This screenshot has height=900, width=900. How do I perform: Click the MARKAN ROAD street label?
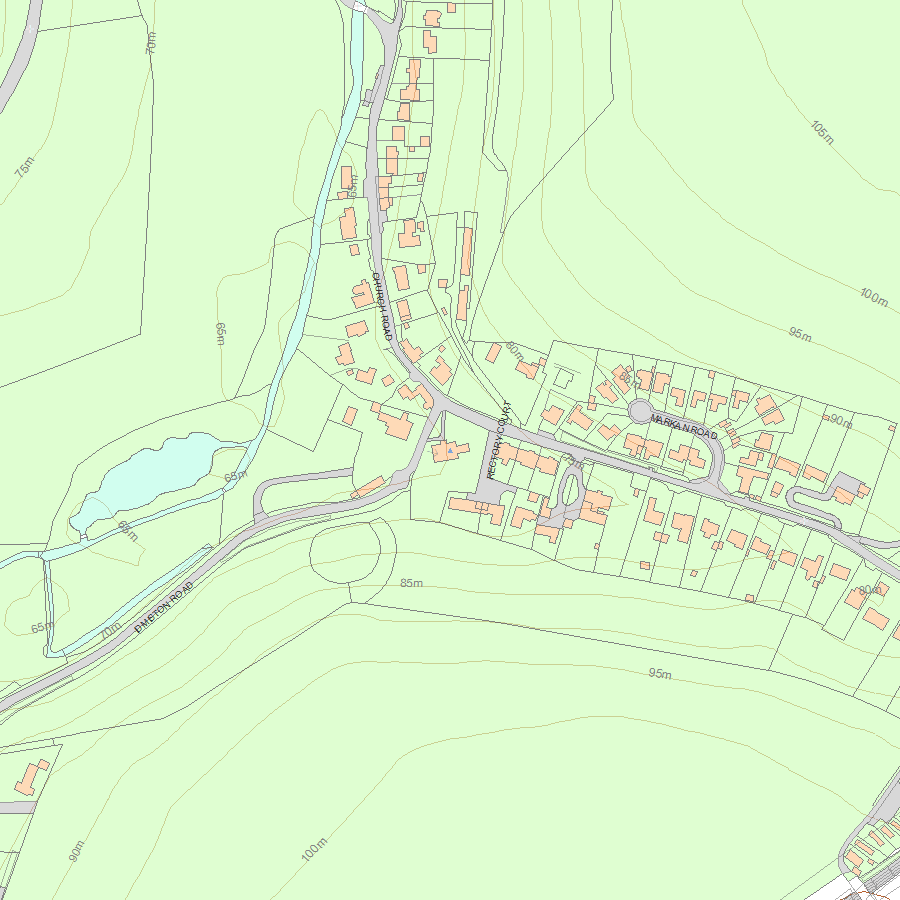coord(684,426)
